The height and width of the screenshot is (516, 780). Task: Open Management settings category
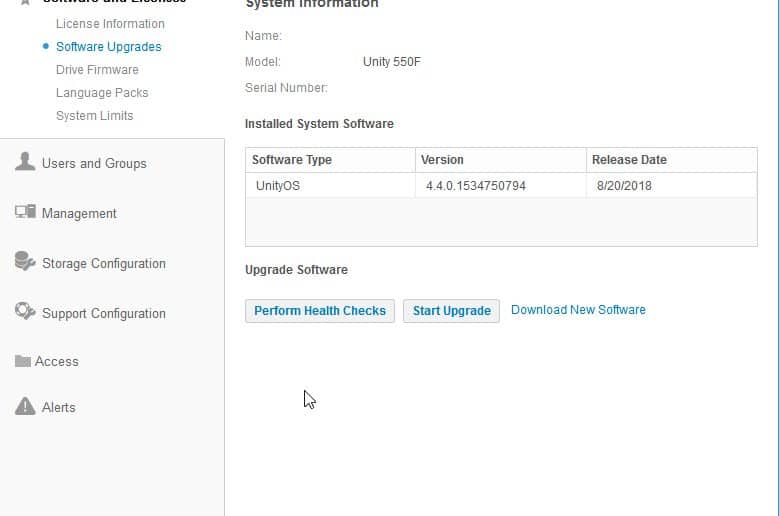coord(79,213)
